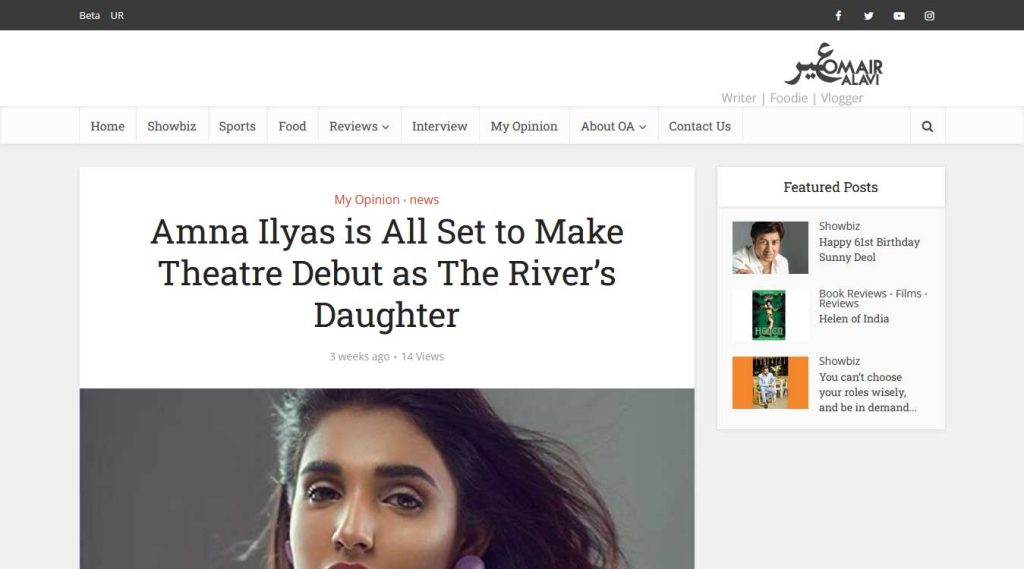This screenshot has width=1024, height=569.
Task: Click Showbiz tag above Sunny Deol post
Action: pyautogui.click(x=839, y=226)
